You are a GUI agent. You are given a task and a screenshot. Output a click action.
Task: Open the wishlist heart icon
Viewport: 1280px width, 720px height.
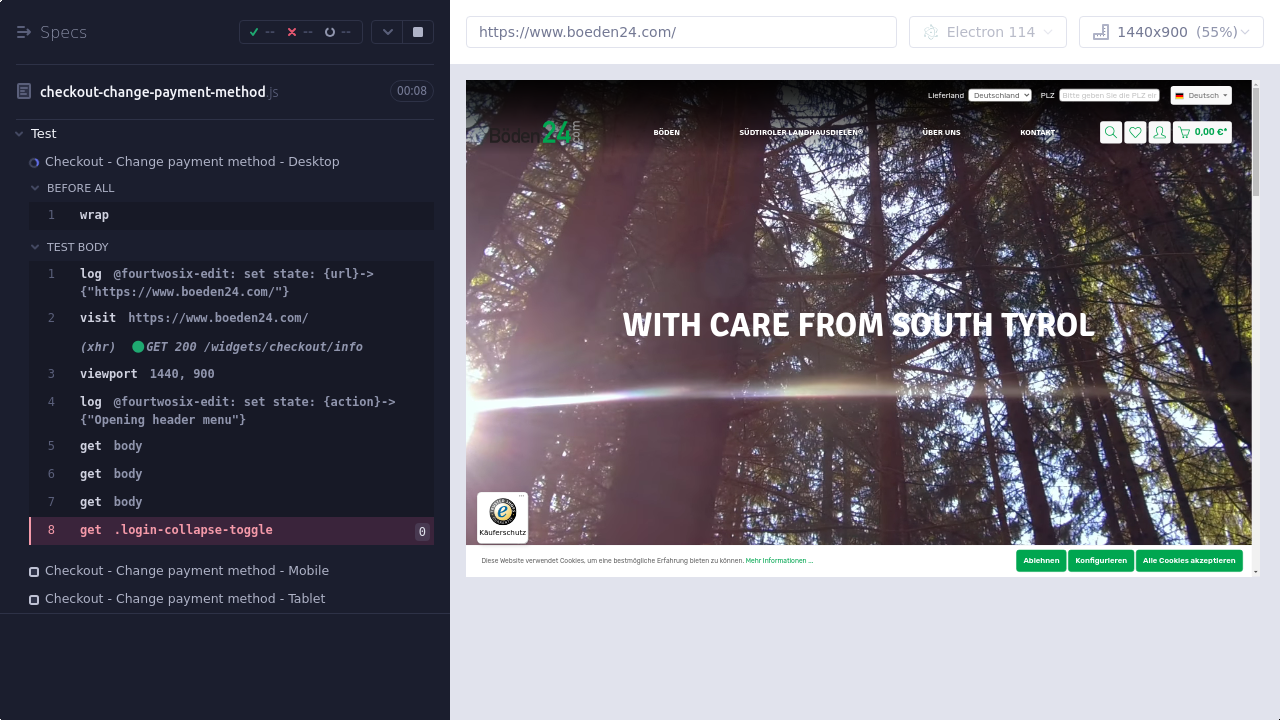point(1135,132)
